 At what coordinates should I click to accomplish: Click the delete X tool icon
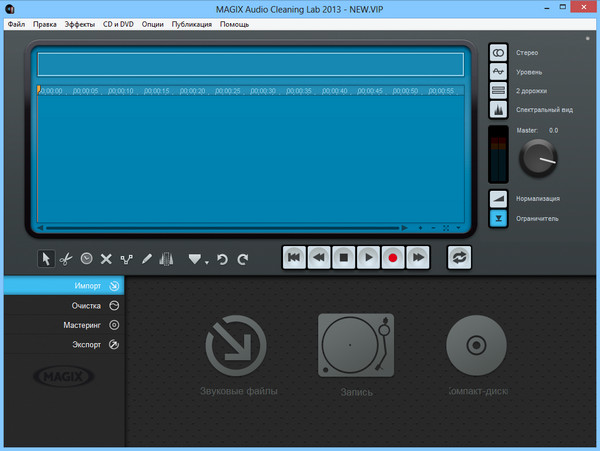(x=106, y=258)
